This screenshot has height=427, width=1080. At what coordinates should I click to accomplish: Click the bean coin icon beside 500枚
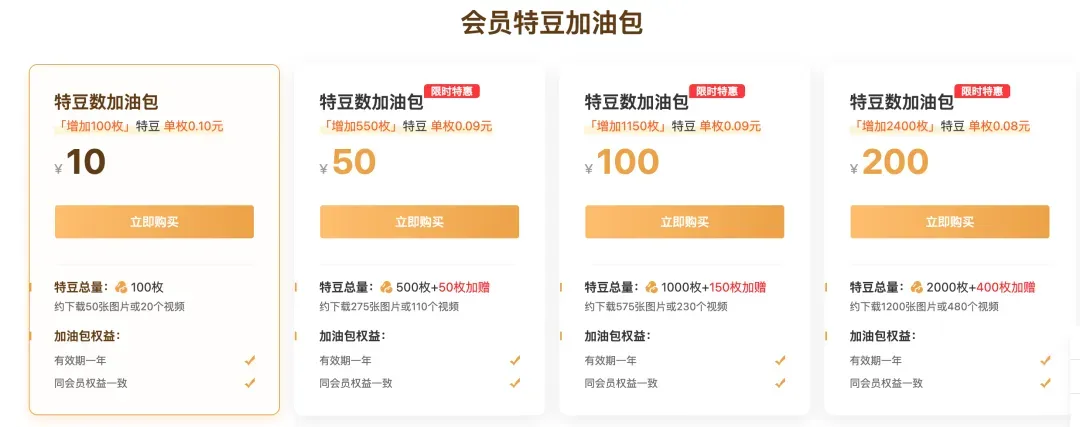point(386,287)
